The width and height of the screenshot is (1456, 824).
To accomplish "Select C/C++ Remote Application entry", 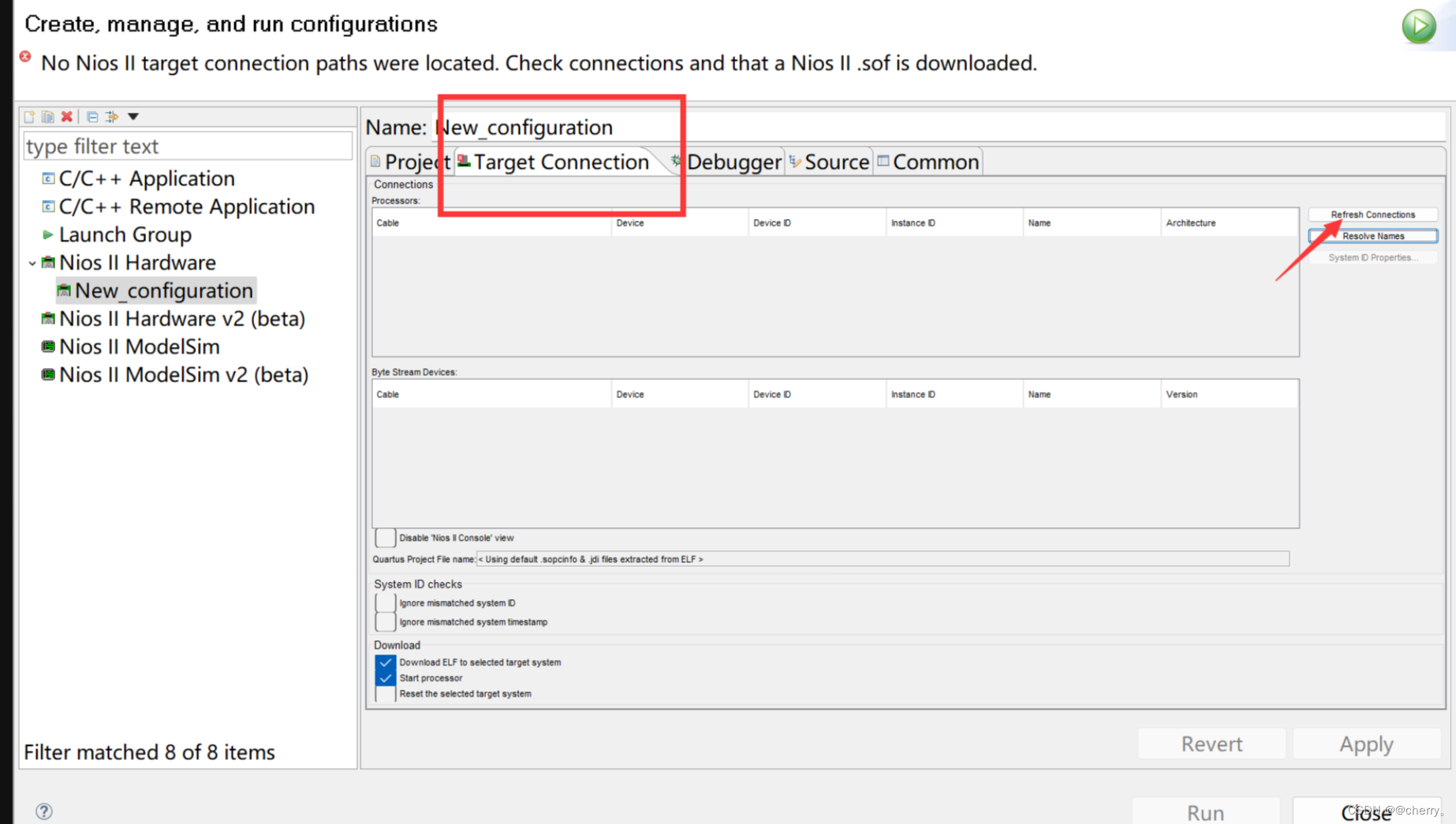I will coord(187,207).
